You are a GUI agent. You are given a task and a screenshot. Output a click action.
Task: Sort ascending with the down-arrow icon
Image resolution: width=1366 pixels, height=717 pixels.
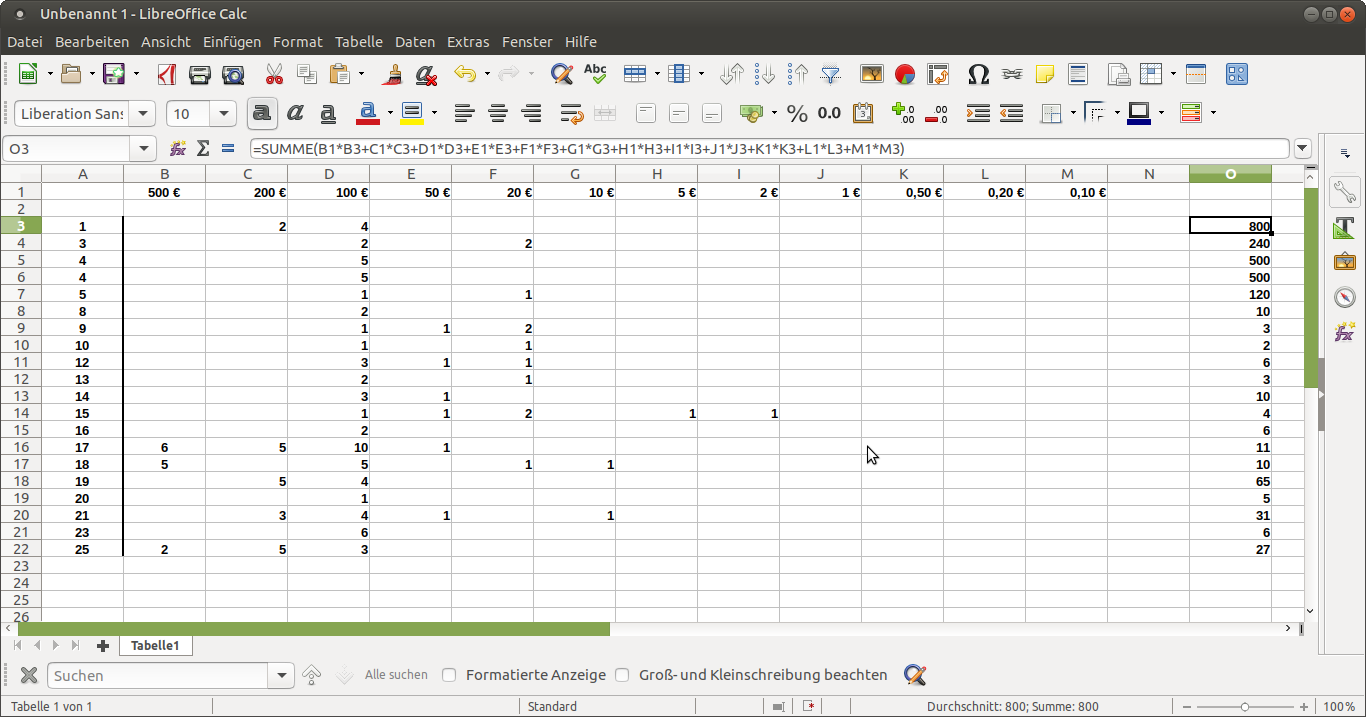tap(765, 74)
